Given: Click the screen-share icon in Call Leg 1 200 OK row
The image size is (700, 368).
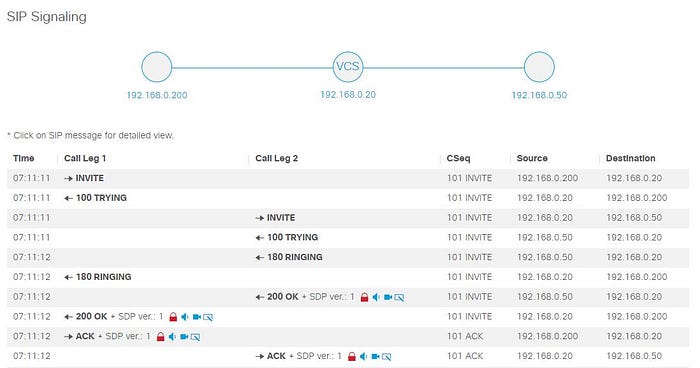Looking at the screenshot, I should point(208,317).
